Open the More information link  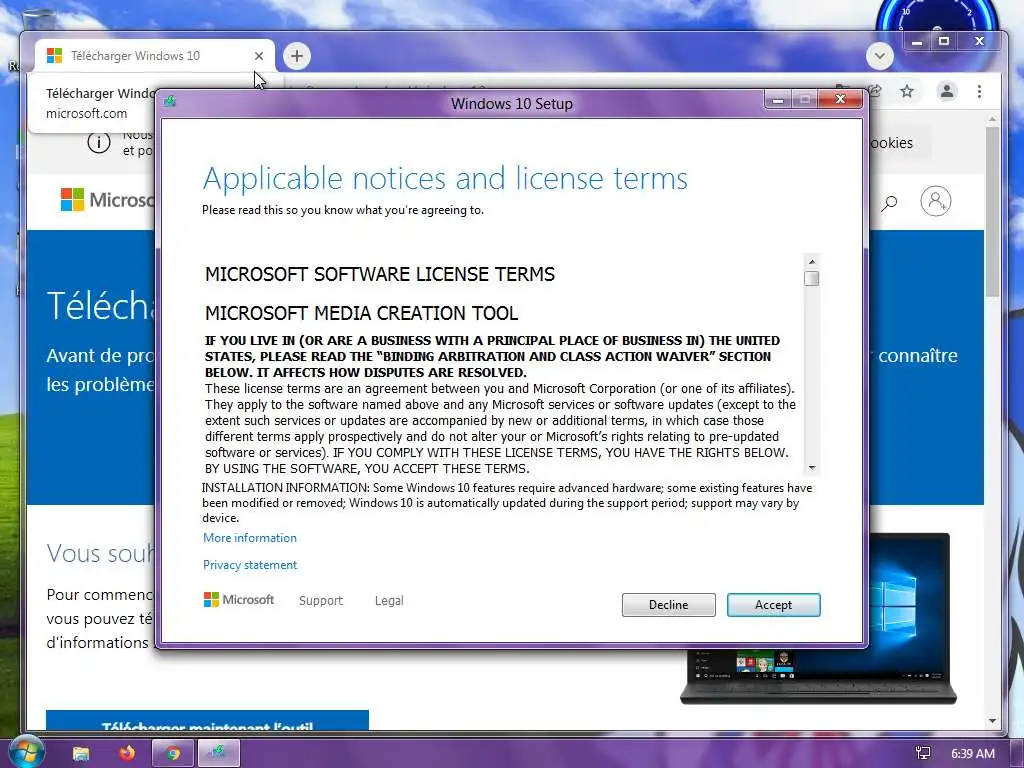[x=249, y=537]
